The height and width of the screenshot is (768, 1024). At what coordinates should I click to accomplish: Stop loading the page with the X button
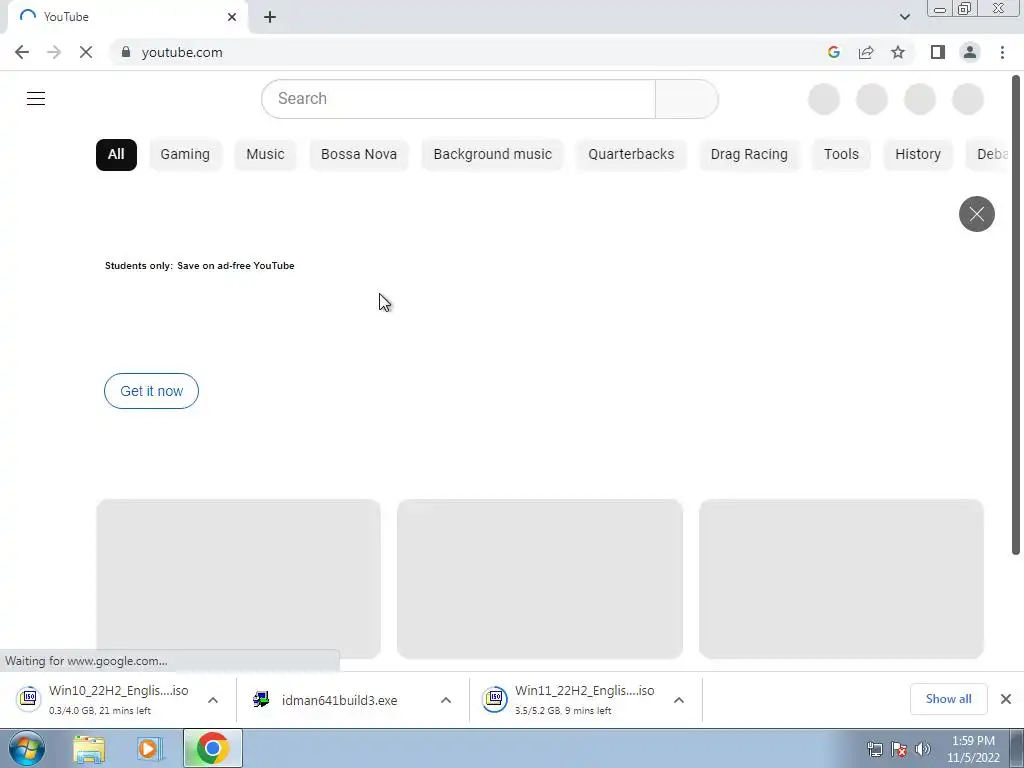[86, 52]
